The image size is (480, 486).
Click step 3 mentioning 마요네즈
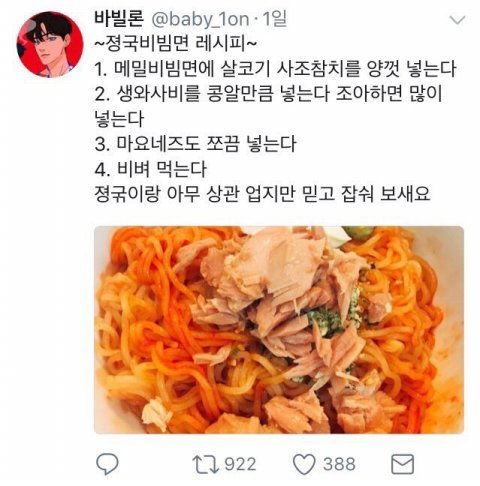[195, 144]
